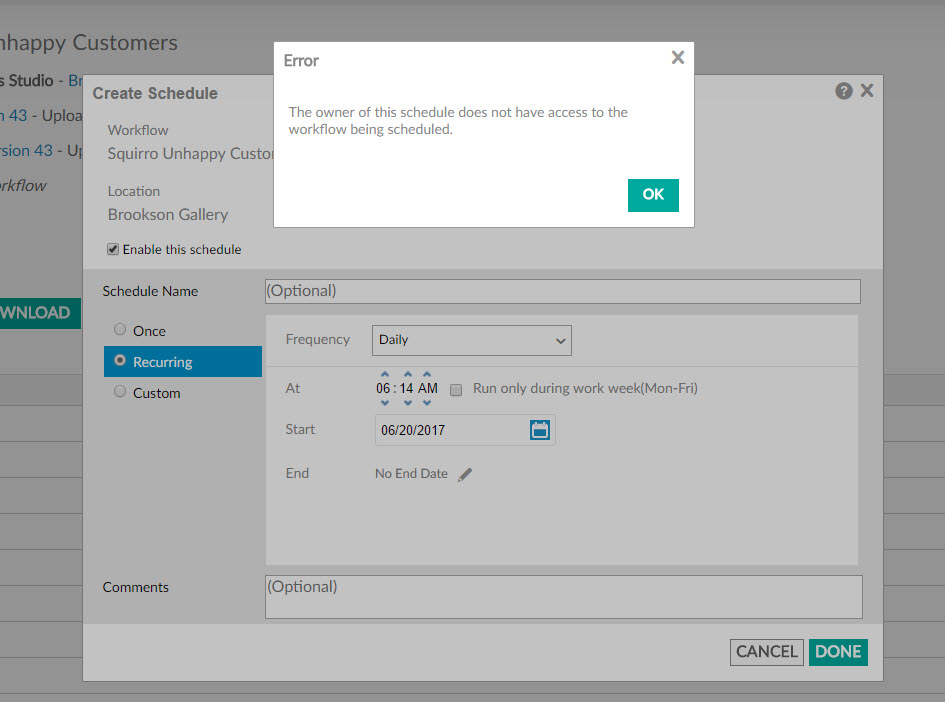Click the optional Schedule Name field

[x=562, y=291]
